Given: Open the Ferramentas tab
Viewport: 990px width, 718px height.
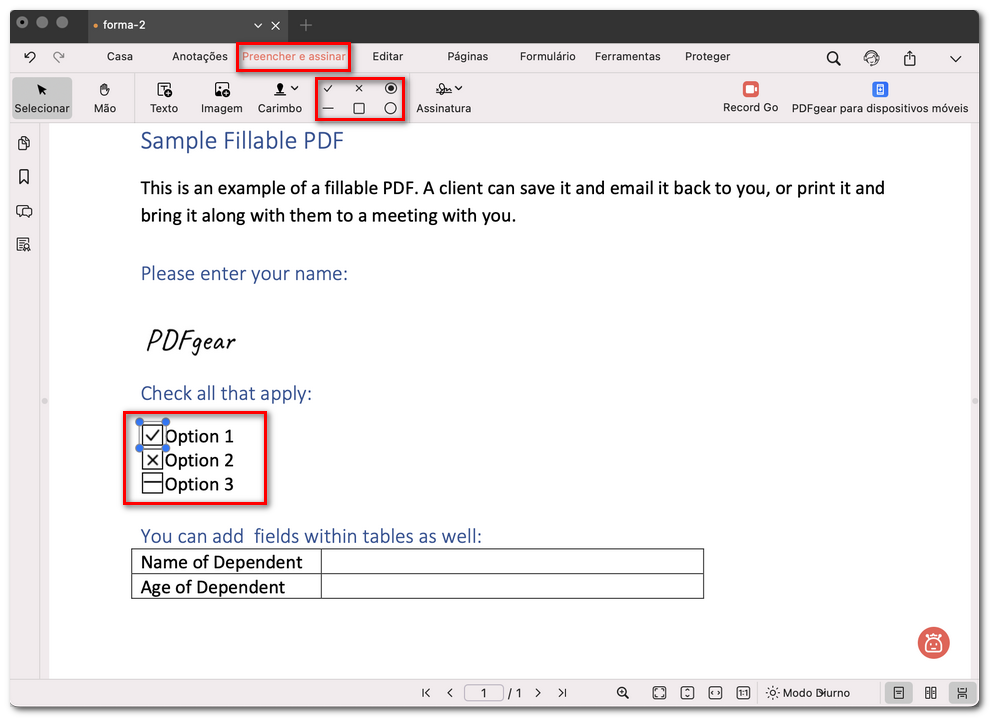Looking at the screenshot, I should (628, 56).
